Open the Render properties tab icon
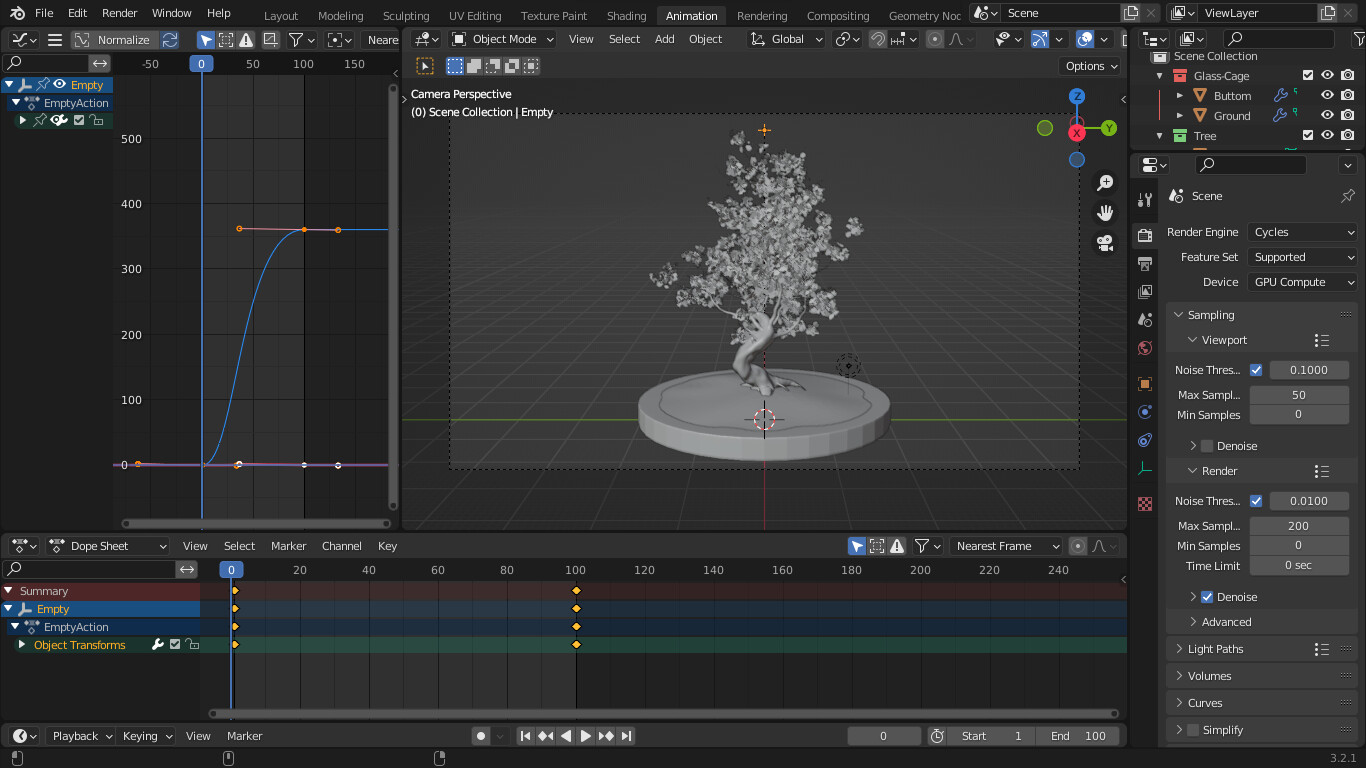This screenshot has height=768, width=1366. tap(1145, 236)
